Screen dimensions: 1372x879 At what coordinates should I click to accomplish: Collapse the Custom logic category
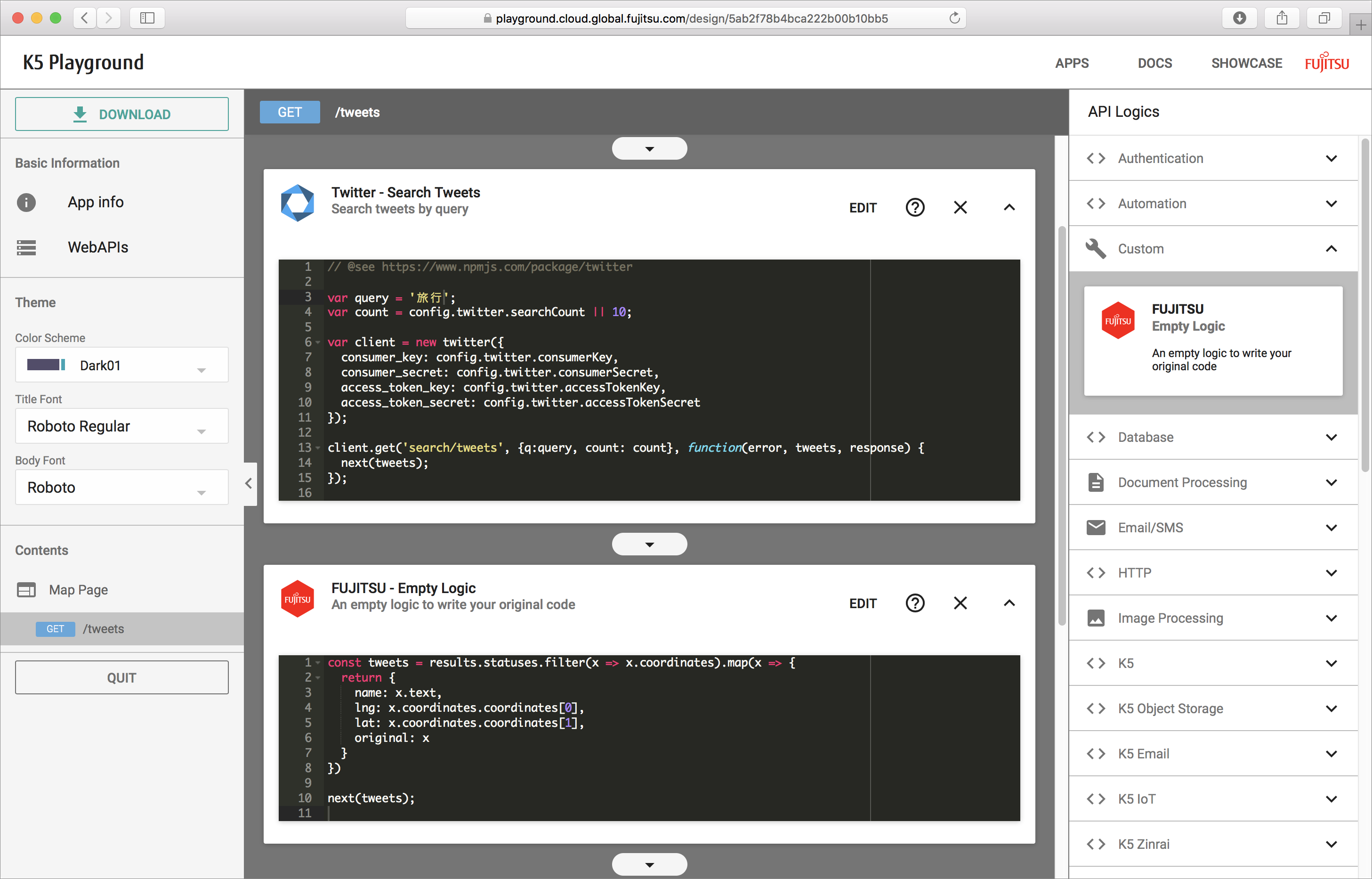[1213, 248]
